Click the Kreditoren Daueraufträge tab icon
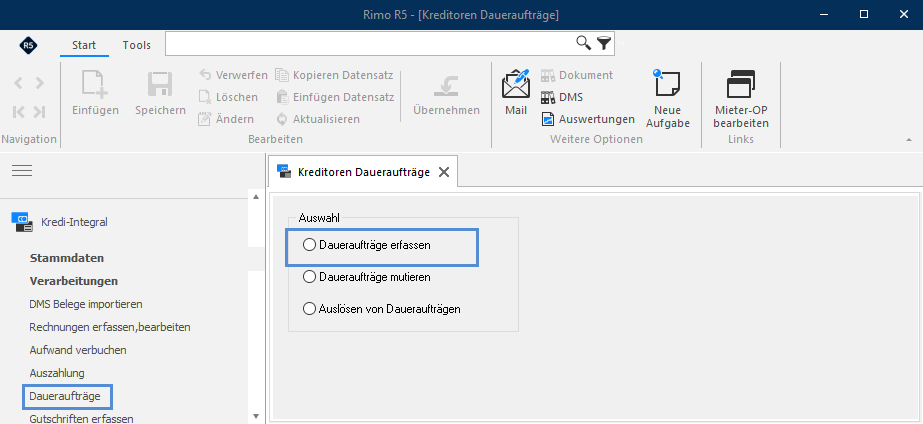 coord(284,171)
